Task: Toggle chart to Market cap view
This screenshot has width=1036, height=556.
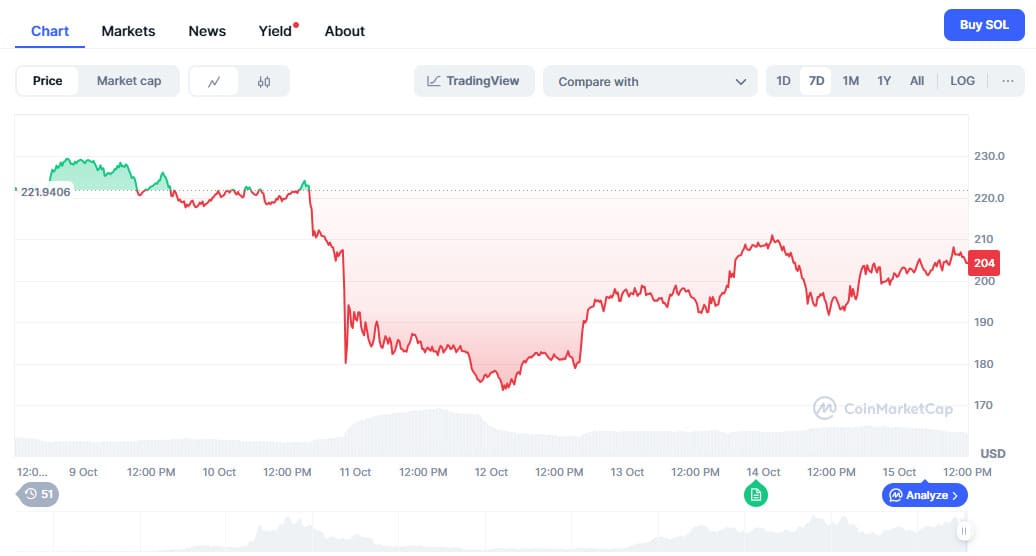Action: [128, 81]
